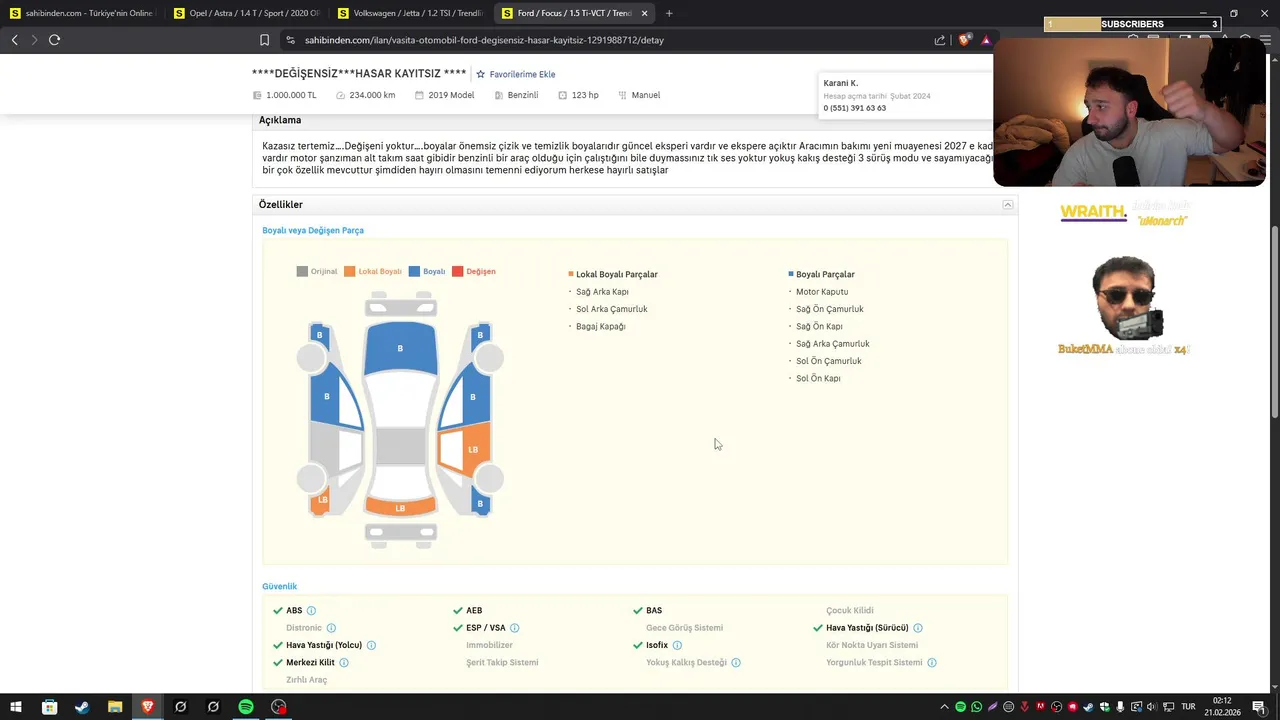
Task: Click the info icon next to Yokuş Kalkış Desteği
Action: tap(736, 663)
